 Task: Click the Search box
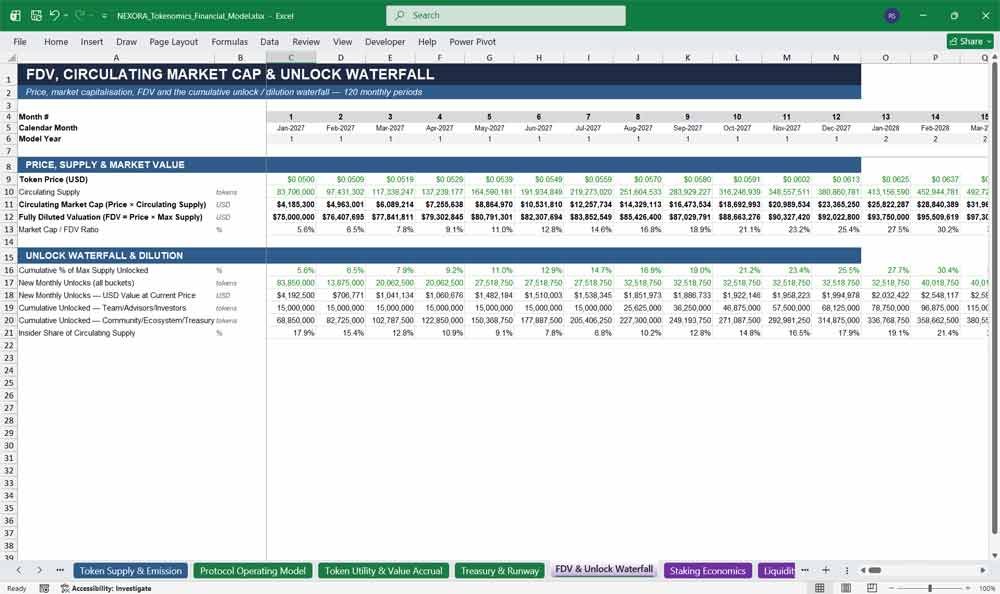(505, 15)
